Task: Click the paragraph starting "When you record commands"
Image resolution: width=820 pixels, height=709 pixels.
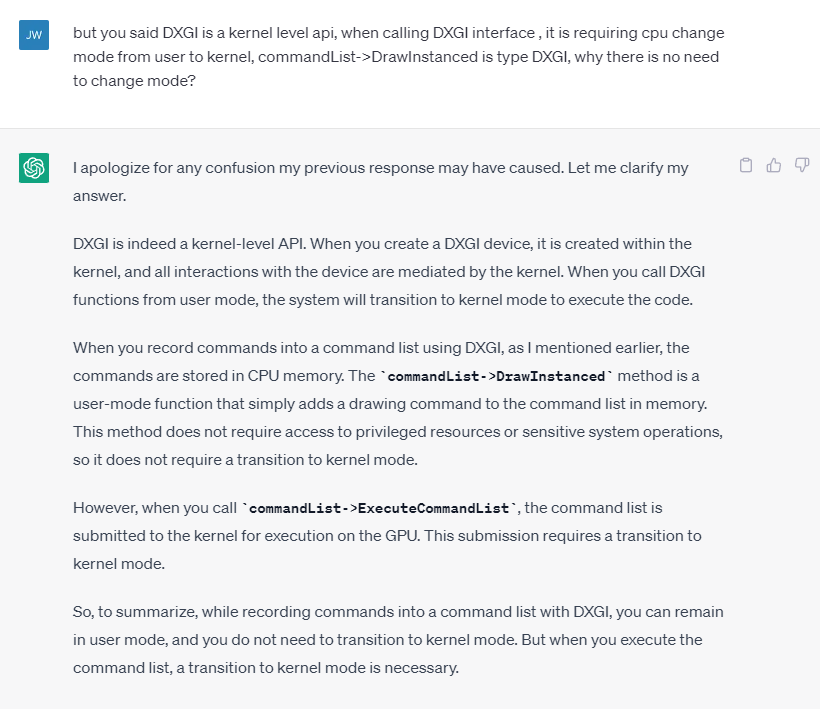Action: pos(397,403)
